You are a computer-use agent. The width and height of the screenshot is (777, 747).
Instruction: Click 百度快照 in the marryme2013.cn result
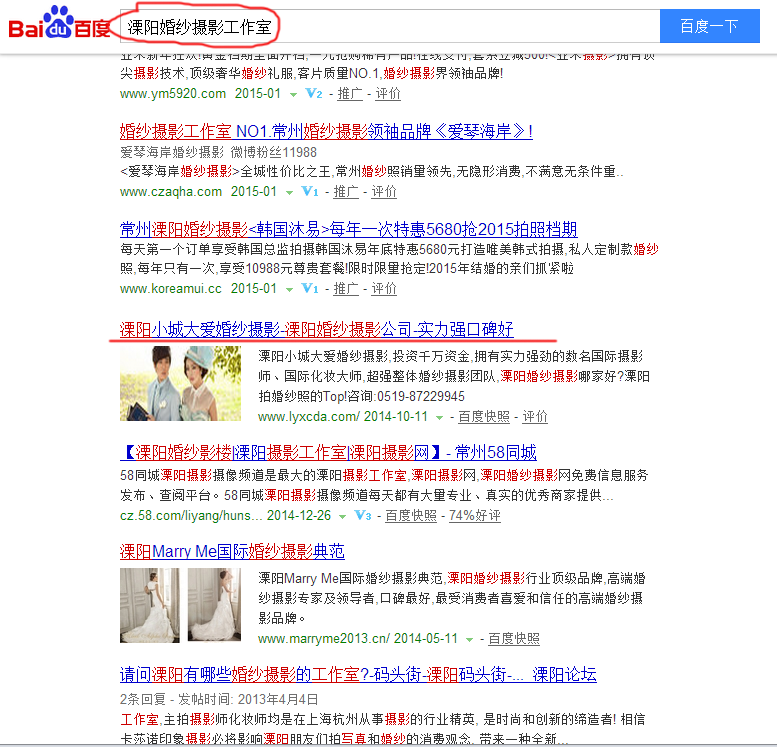tap(514, 638)
